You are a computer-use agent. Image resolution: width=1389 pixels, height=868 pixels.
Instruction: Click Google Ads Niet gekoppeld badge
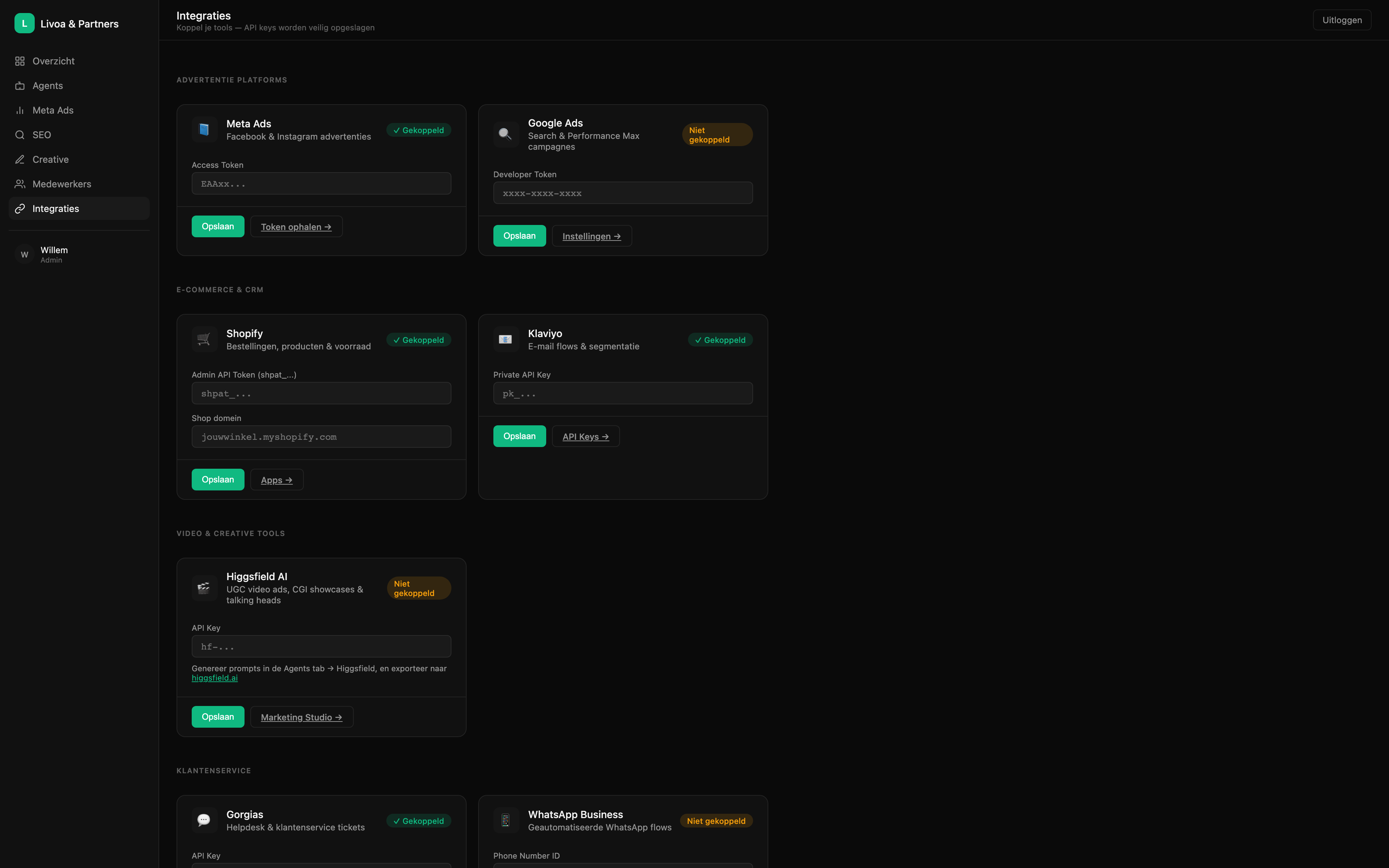click(717, 135)
